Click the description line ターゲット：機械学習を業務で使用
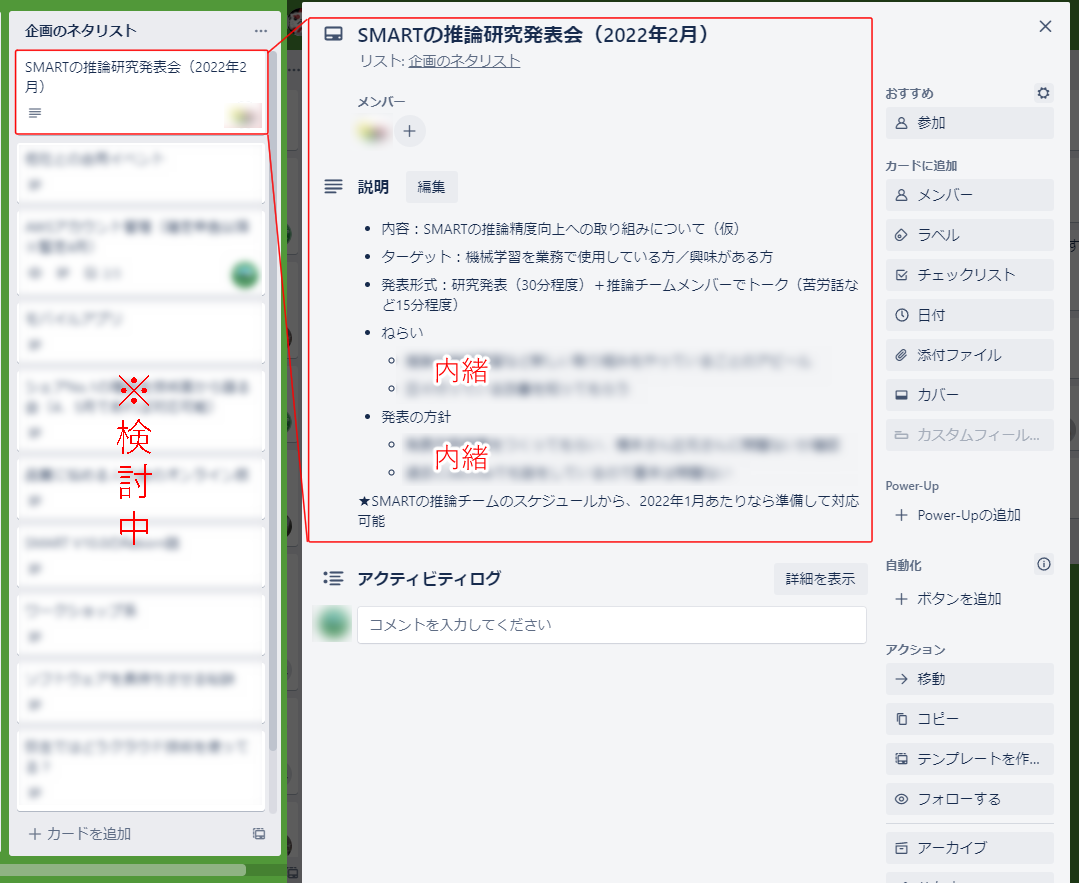 point(577,257)
